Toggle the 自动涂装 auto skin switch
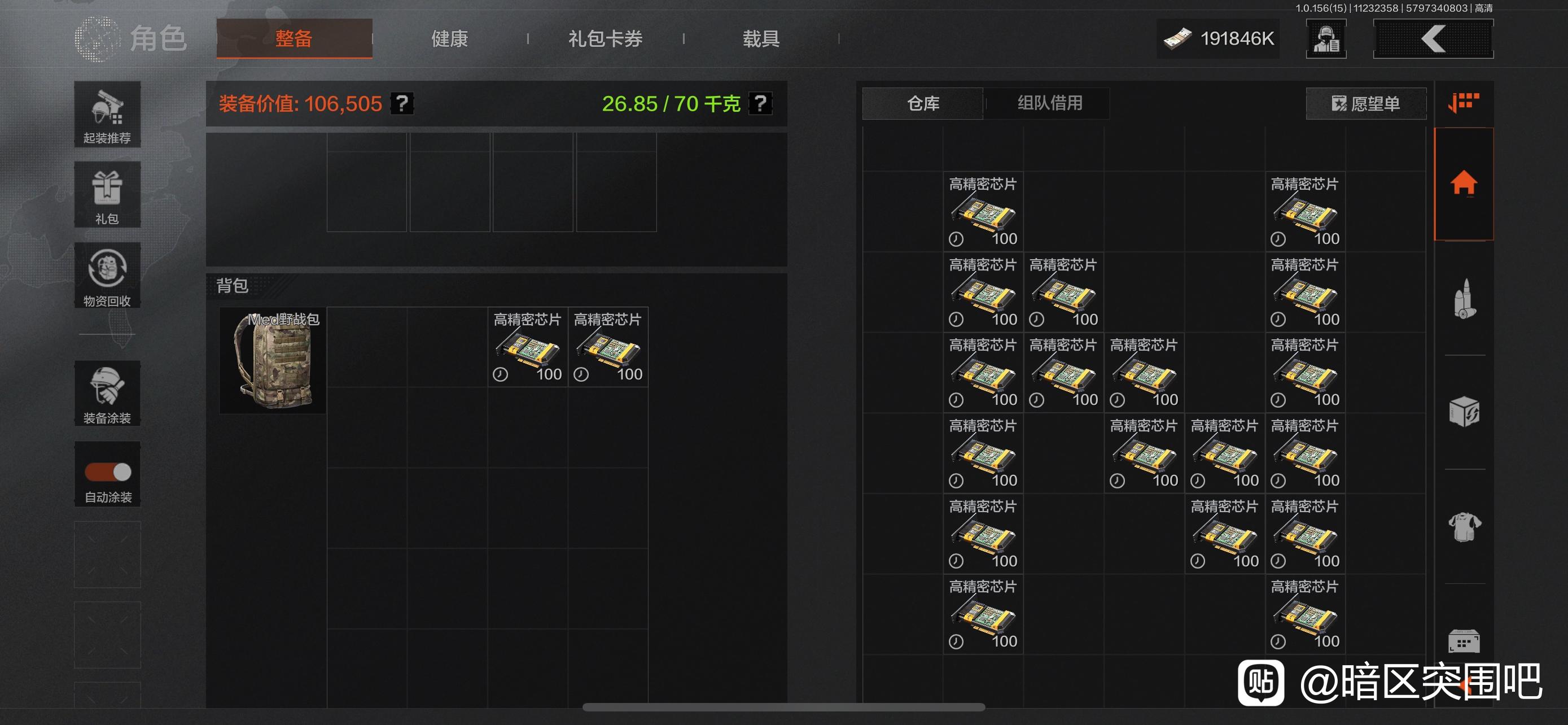Screen dimensions: 1568x725 (108, 472)
